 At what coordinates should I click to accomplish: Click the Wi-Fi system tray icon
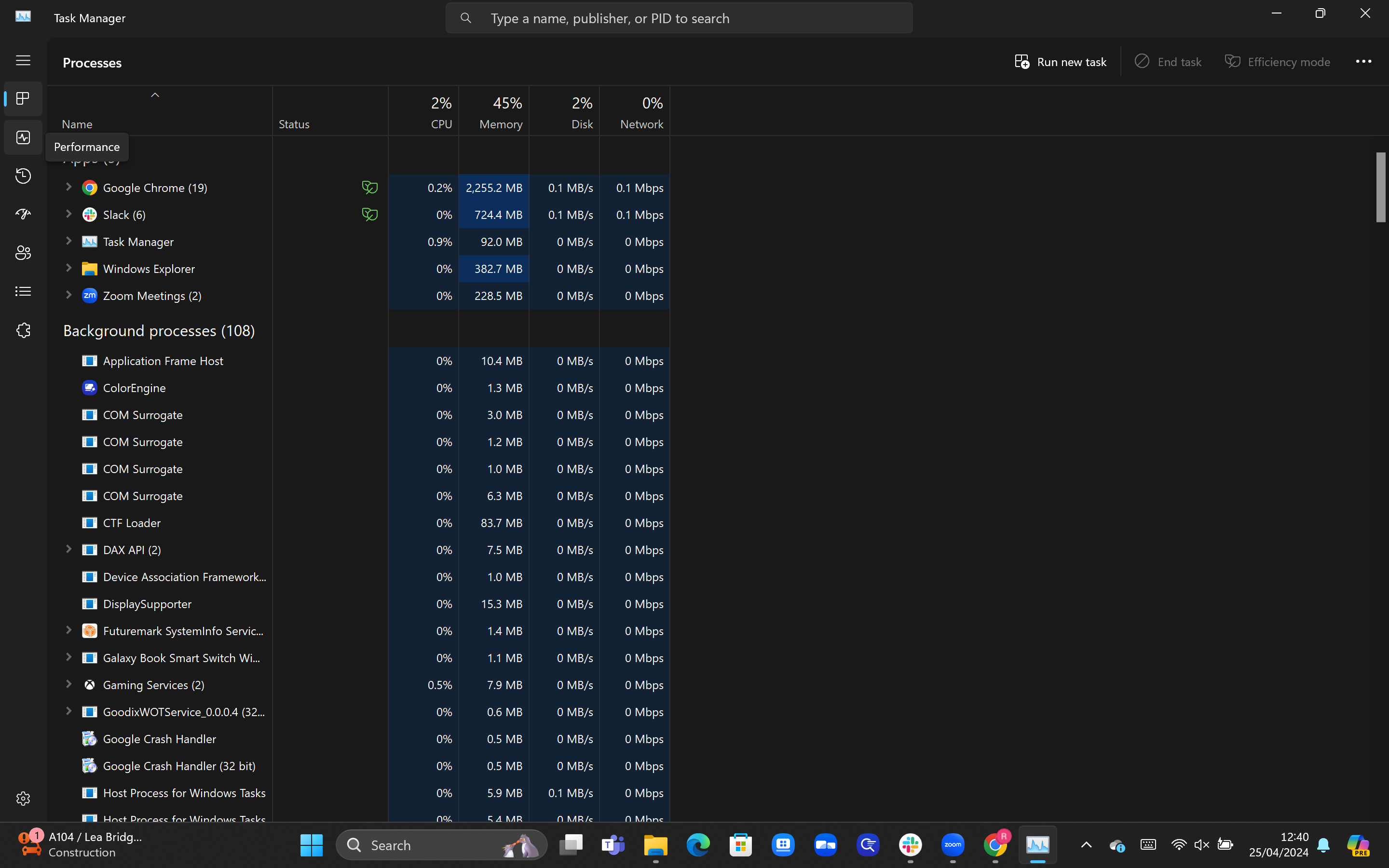[x=1179, y=845]
